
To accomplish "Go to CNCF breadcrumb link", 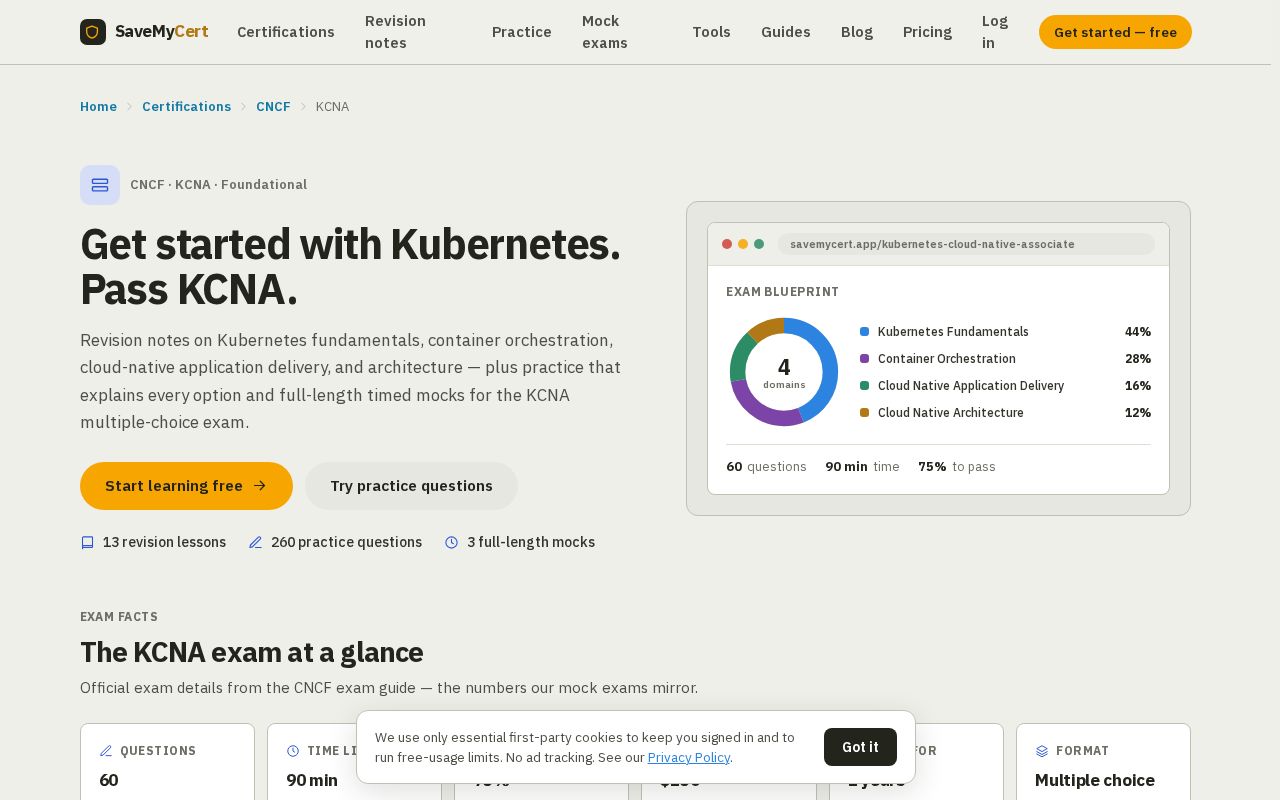I will [x=273, y=107].
